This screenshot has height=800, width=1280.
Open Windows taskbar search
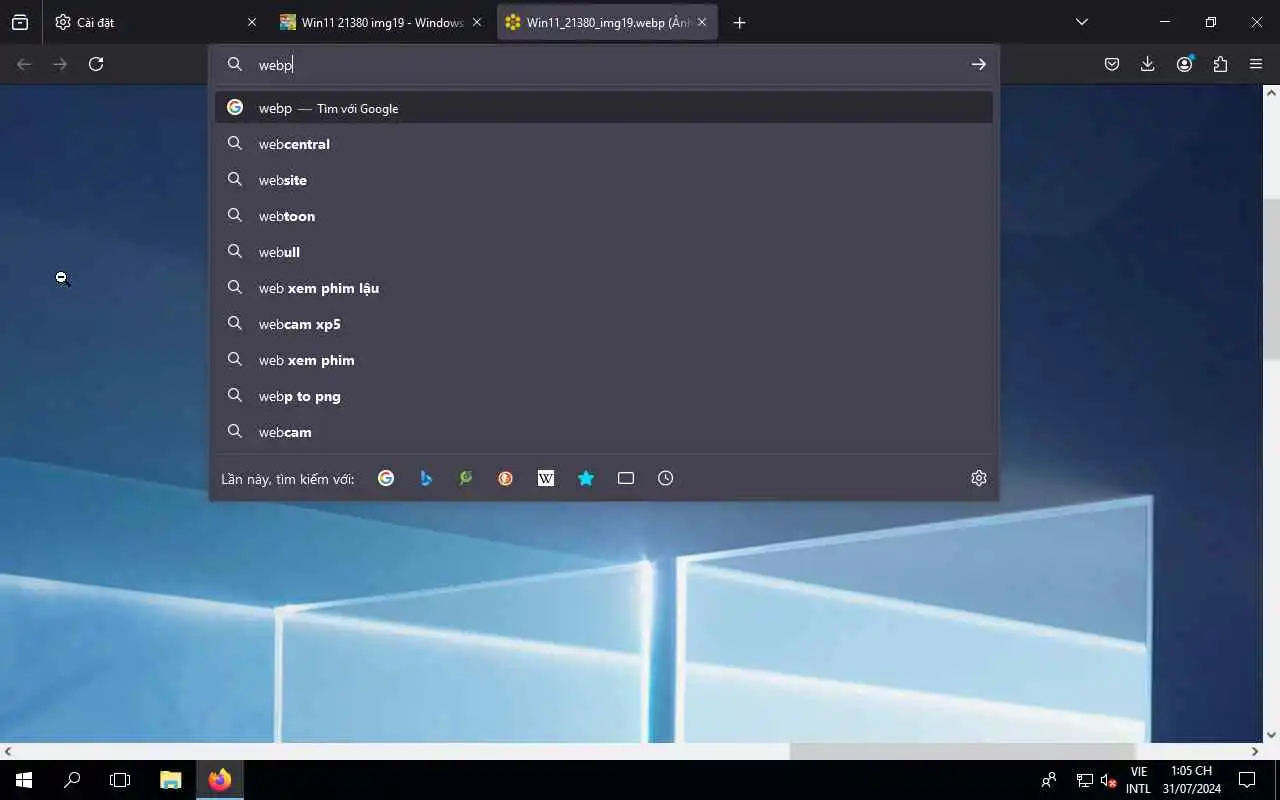(x=72, y=780)
